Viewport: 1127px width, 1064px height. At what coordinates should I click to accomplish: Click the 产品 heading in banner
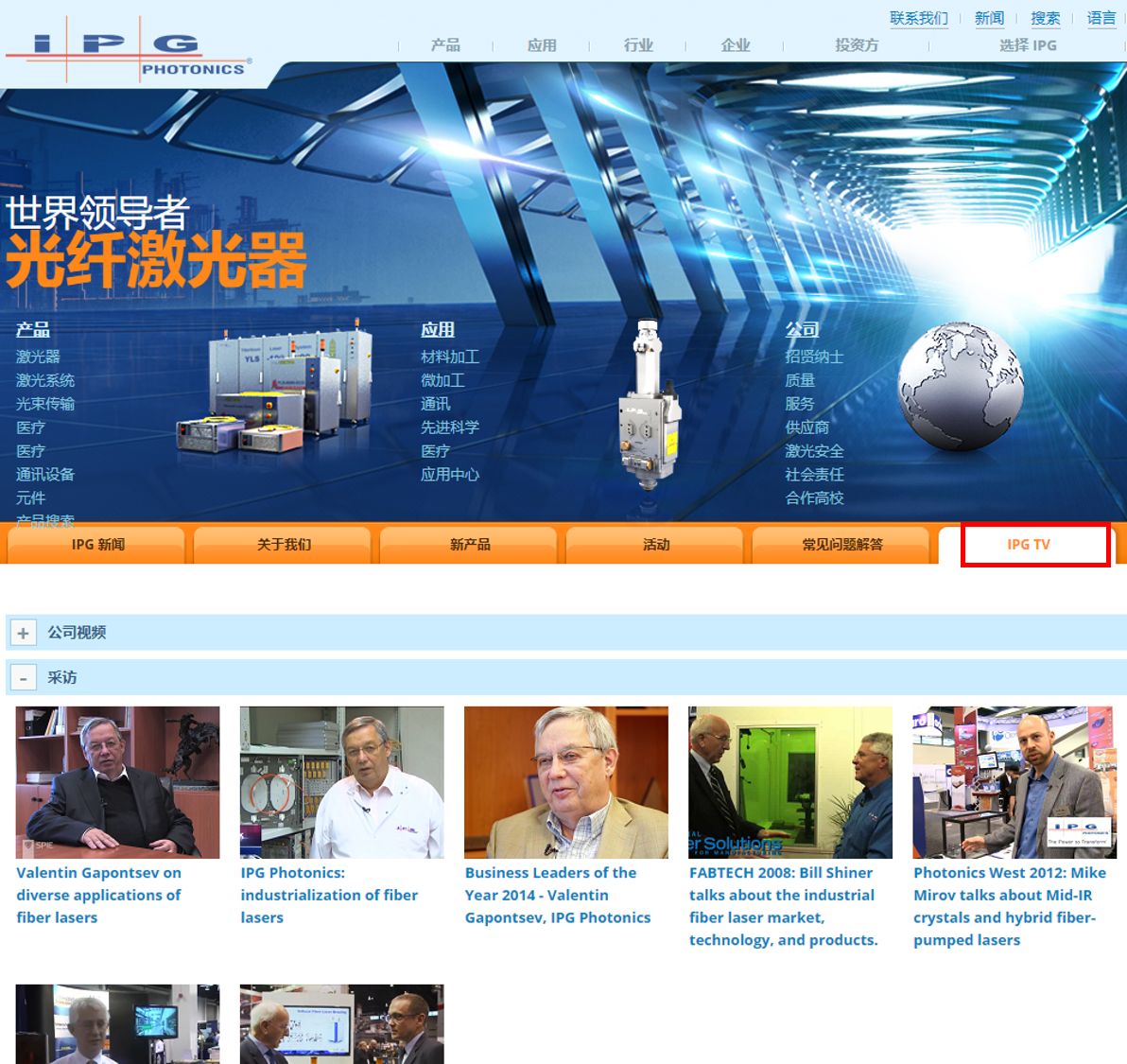point(33,330)
